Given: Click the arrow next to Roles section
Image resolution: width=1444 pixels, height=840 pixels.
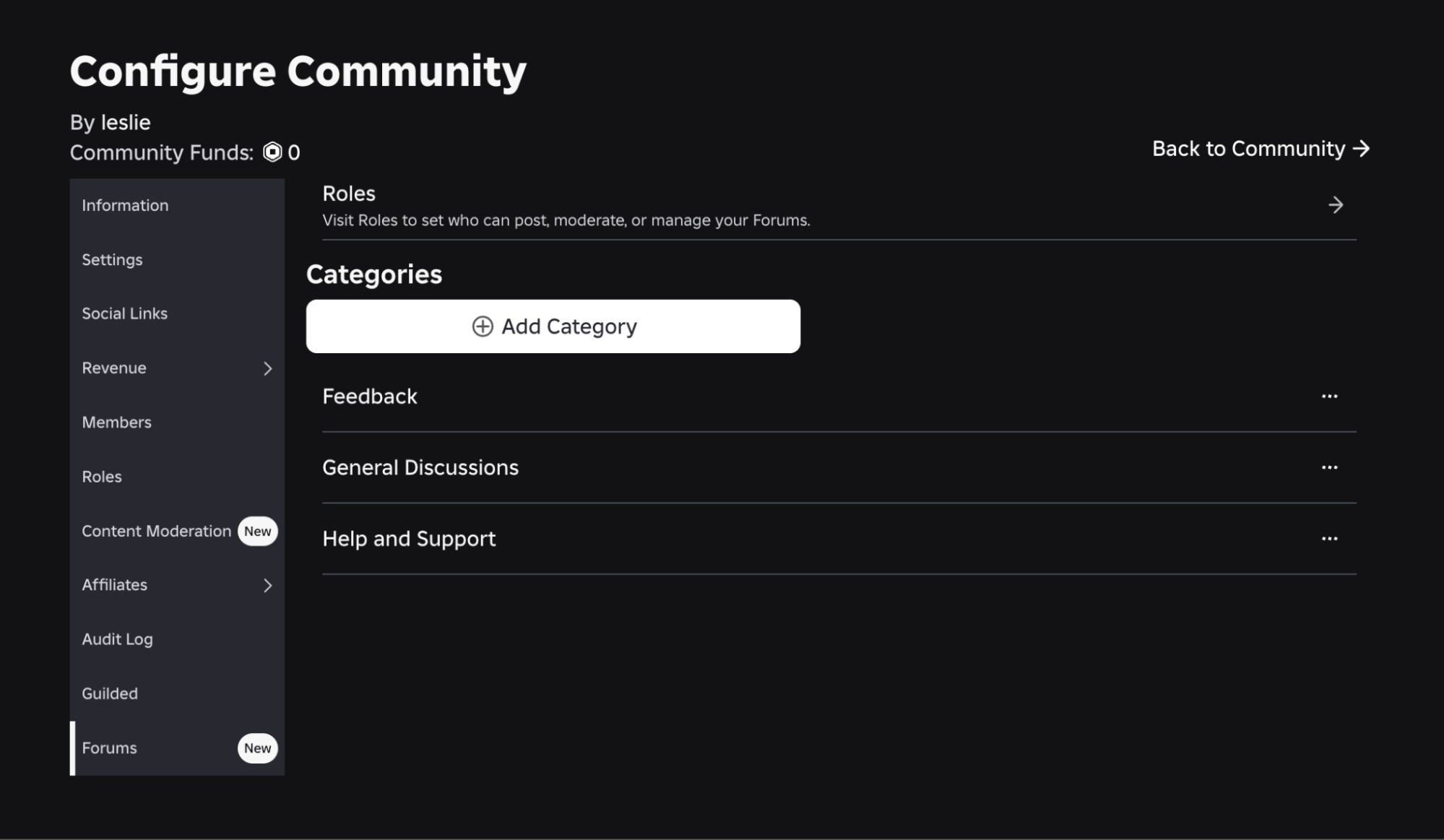Looking at the screenshot, I should (x=1336, y=205).
